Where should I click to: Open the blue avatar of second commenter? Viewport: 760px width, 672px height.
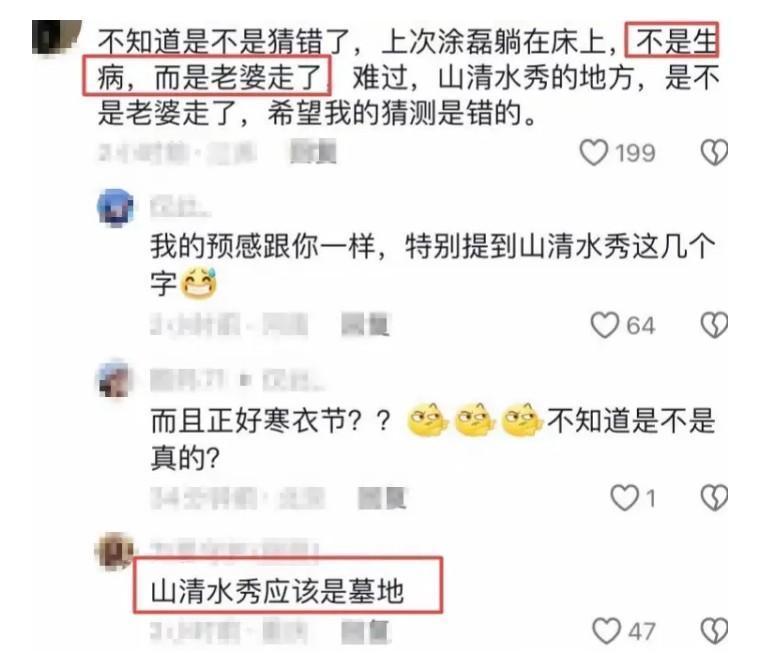click(115, 208)
